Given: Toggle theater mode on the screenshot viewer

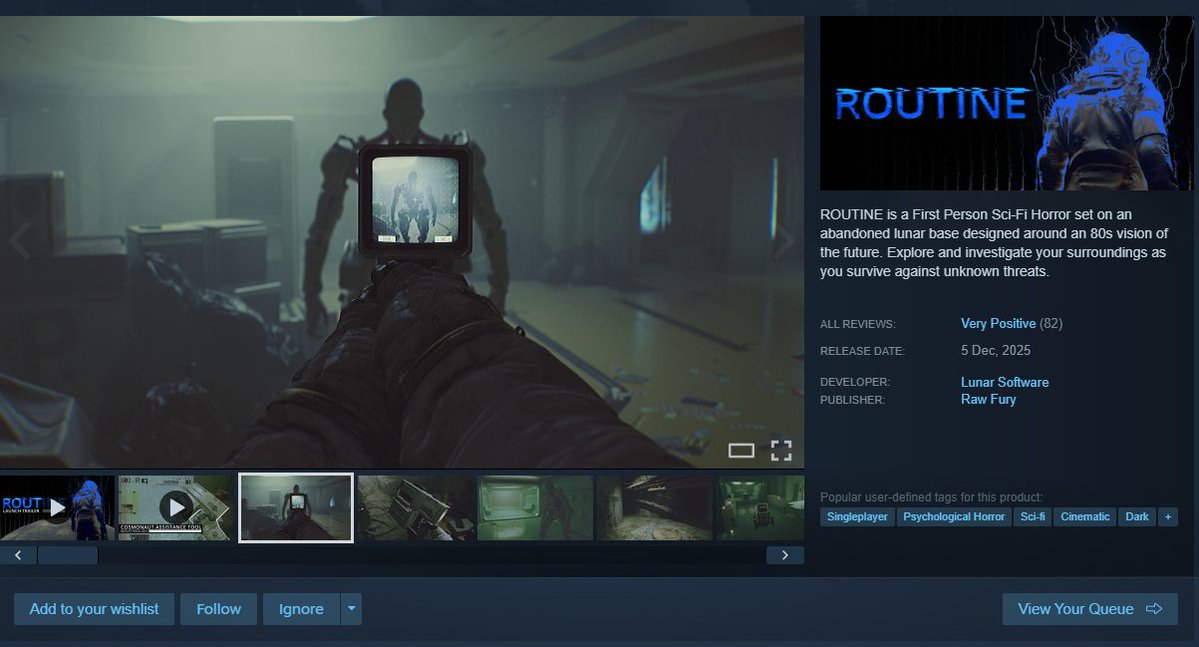Looking at the screenshot, I should [741, 450].
